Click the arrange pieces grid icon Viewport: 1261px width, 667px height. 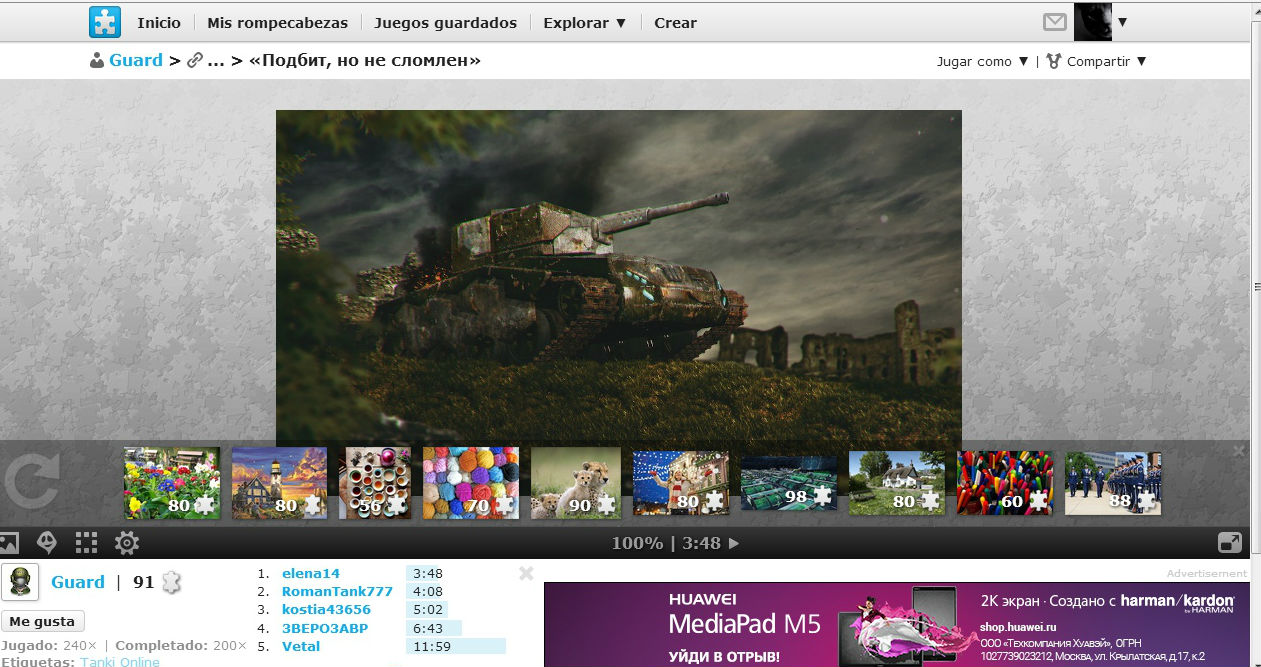pos(87,543)
